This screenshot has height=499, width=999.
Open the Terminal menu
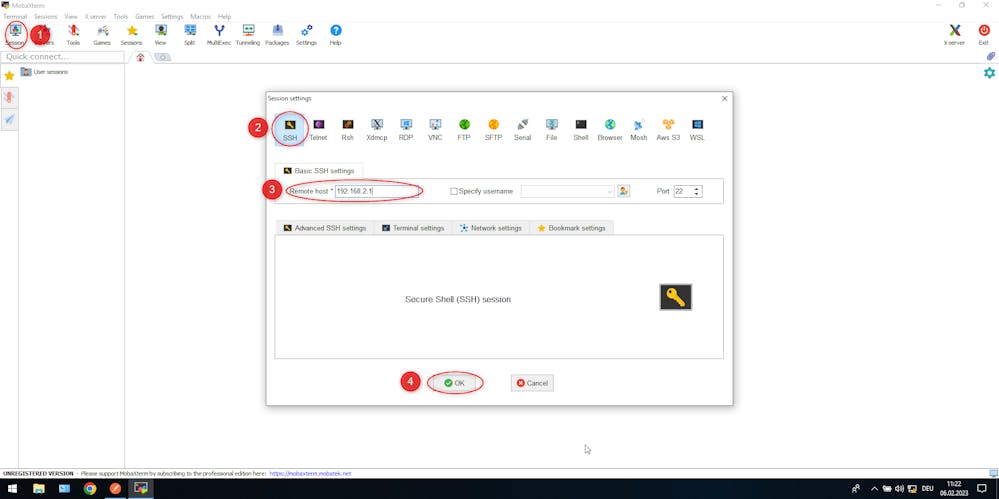pos(15,17)
